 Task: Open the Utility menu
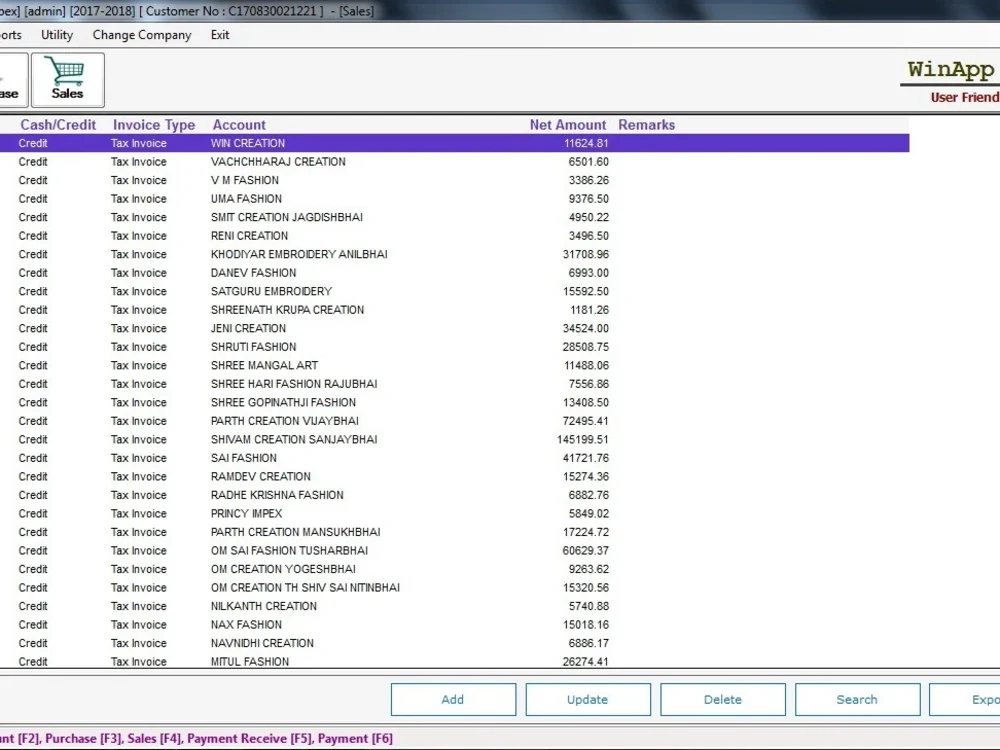pos(57,35)
